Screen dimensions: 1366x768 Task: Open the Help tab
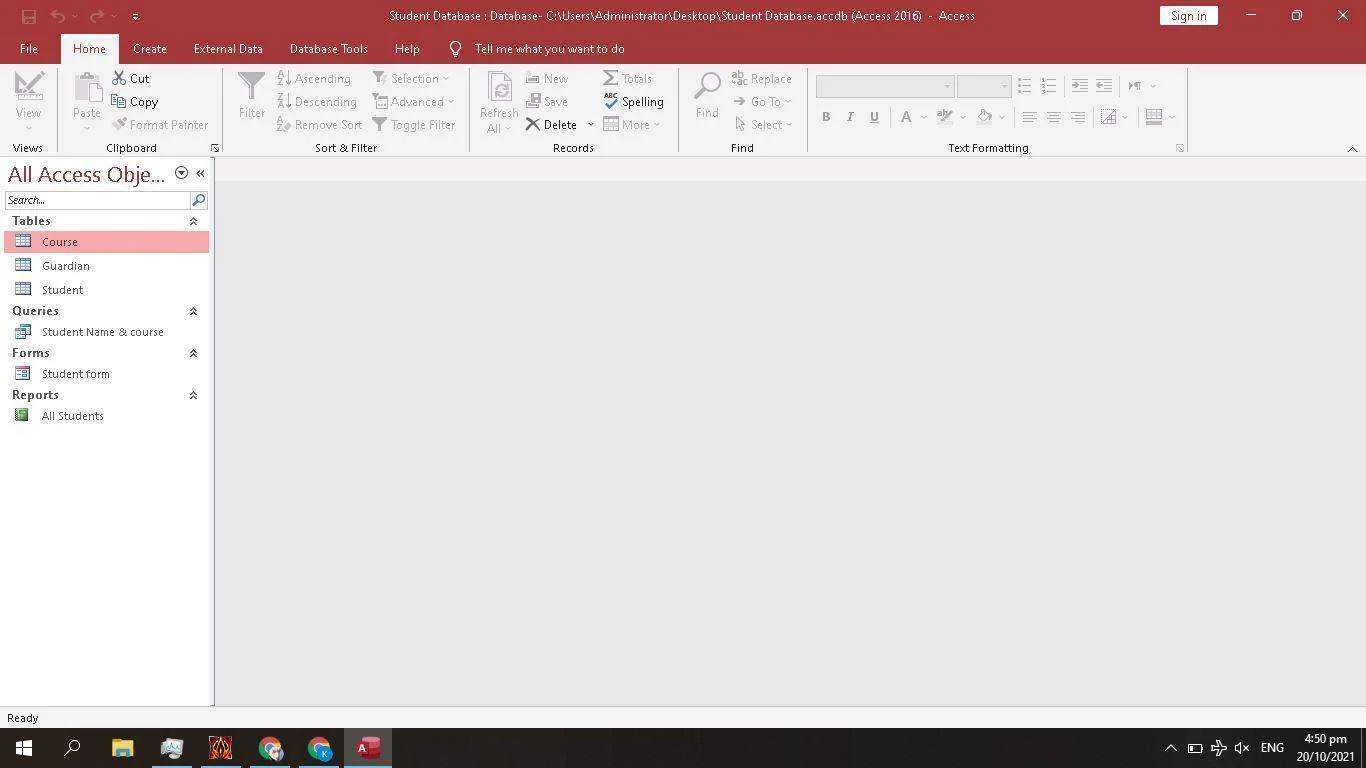pos(407,48)
